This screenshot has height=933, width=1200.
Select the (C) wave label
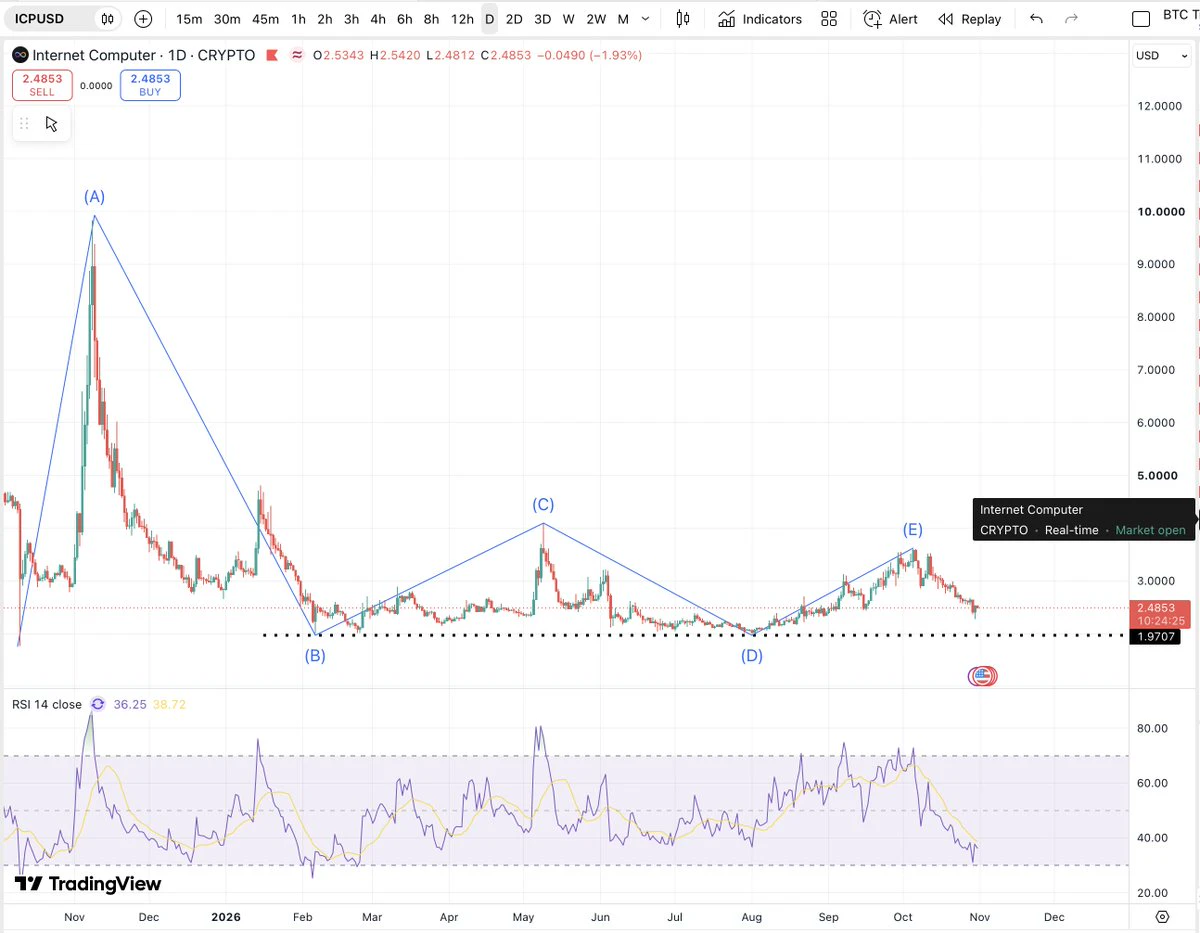[x=543, y=505]
